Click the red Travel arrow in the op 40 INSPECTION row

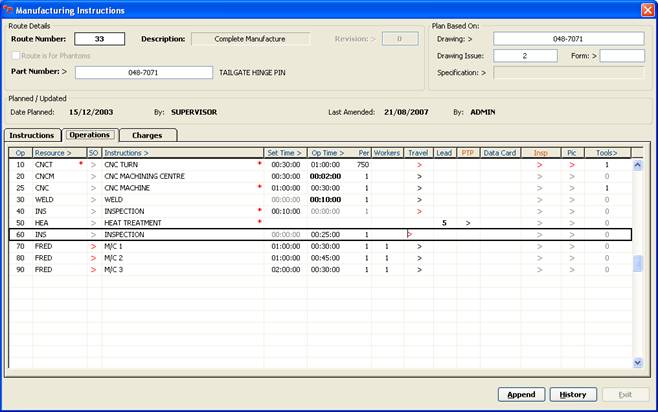(419, 211)
